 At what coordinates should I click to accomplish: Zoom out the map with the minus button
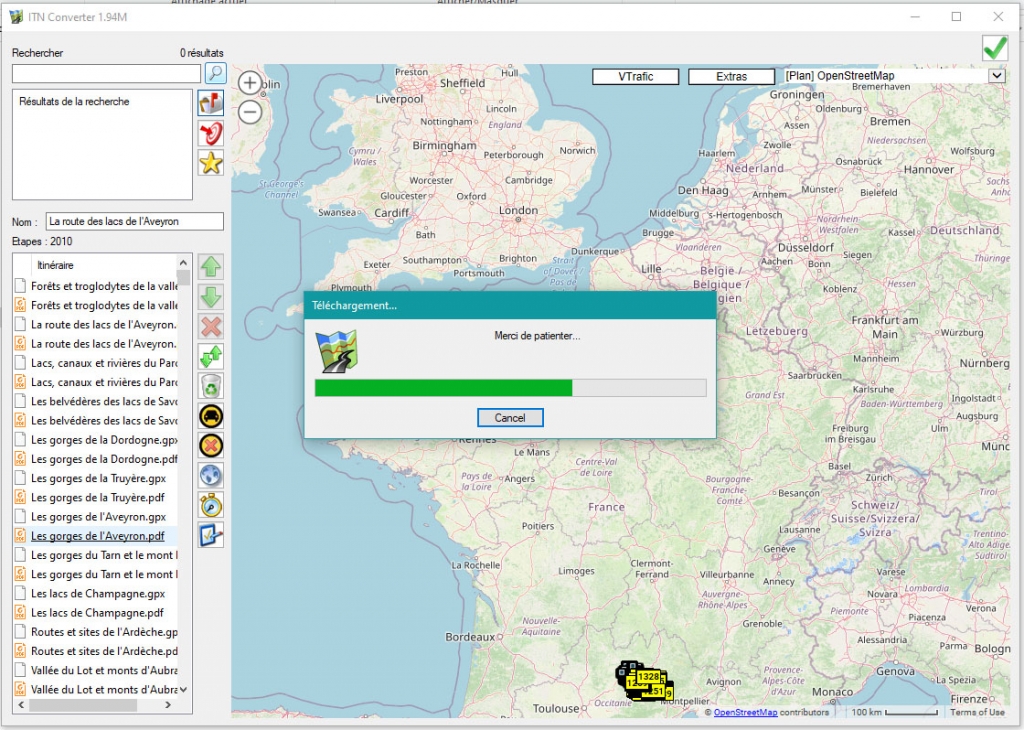[249, 112]
